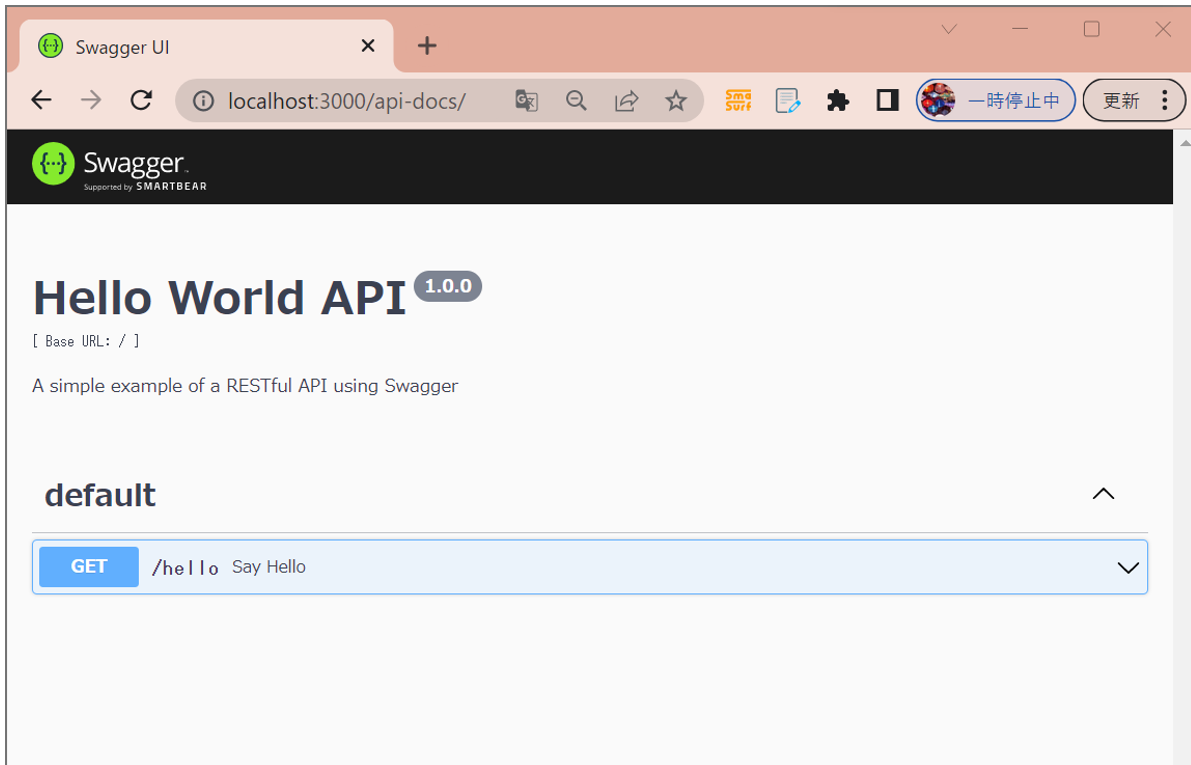Viewport: 1191px width, 765px height.
Task: Click the page reload icon
Action: pyautogui.click(x=141, y=100)
